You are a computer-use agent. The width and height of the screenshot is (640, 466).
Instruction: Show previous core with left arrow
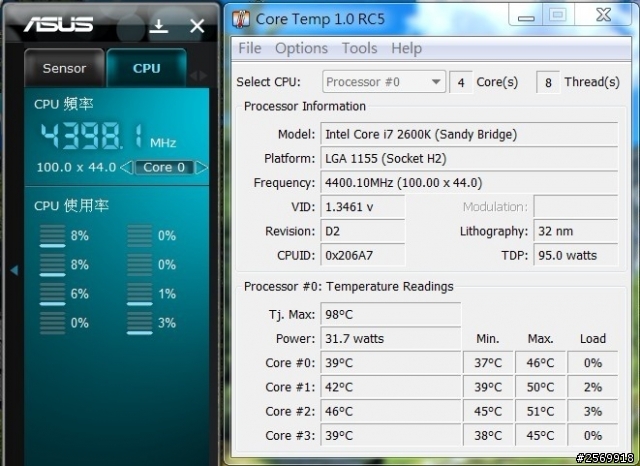pos(127,167)
